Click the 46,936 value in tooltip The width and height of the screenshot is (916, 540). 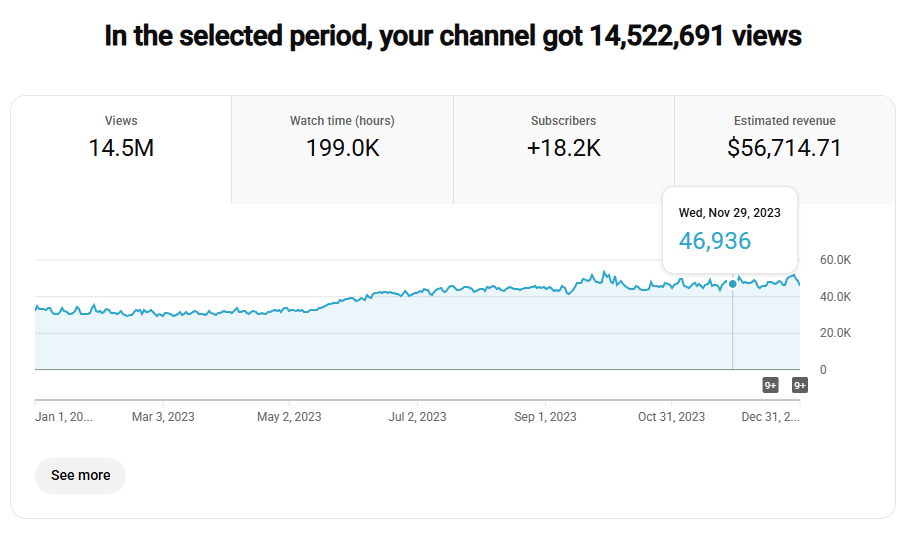(715, 241)
